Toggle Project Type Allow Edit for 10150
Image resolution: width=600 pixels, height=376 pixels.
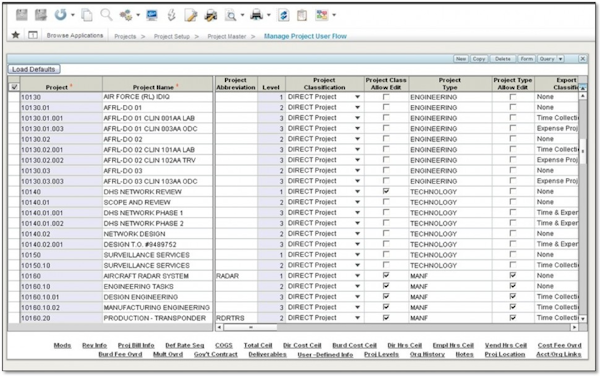click(x=513, y=254)
